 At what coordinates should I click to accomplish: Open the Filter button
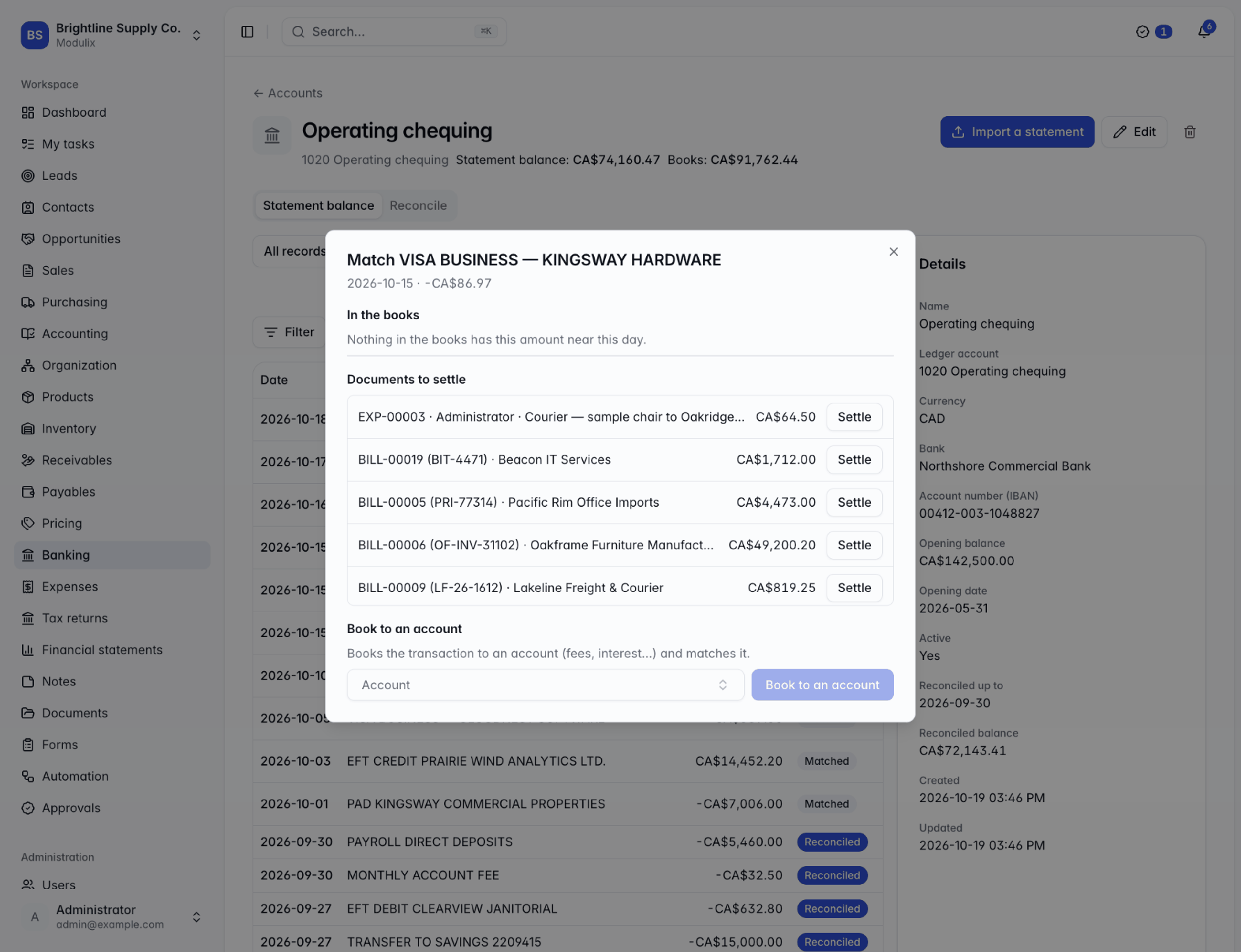click(289, 332)
